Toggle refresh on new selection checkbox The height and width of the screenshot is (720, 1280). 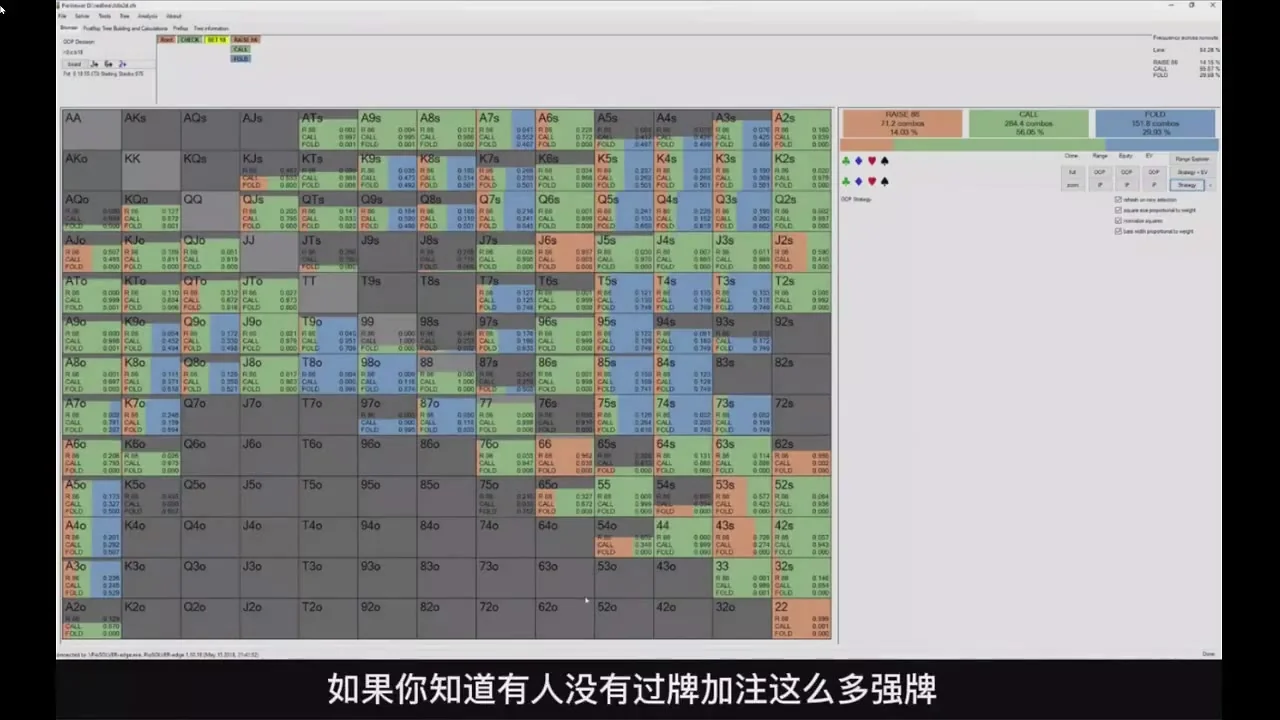[x=1117, y=199]
